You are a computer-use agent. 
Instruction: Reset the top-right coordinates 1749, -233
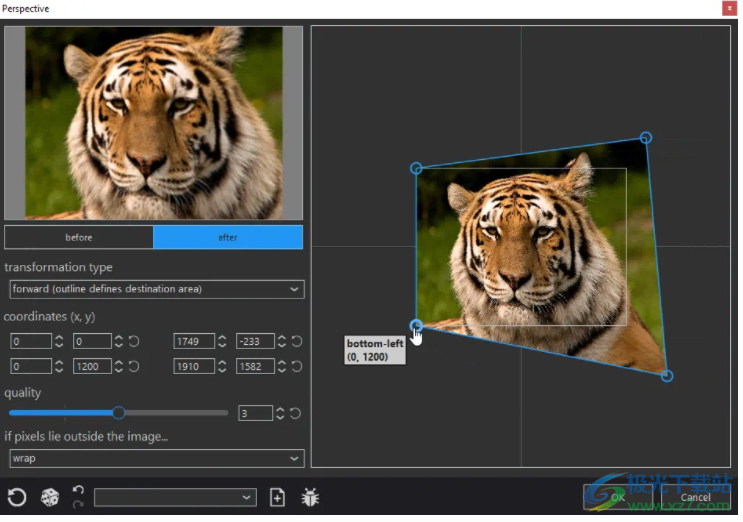point(297,341)
